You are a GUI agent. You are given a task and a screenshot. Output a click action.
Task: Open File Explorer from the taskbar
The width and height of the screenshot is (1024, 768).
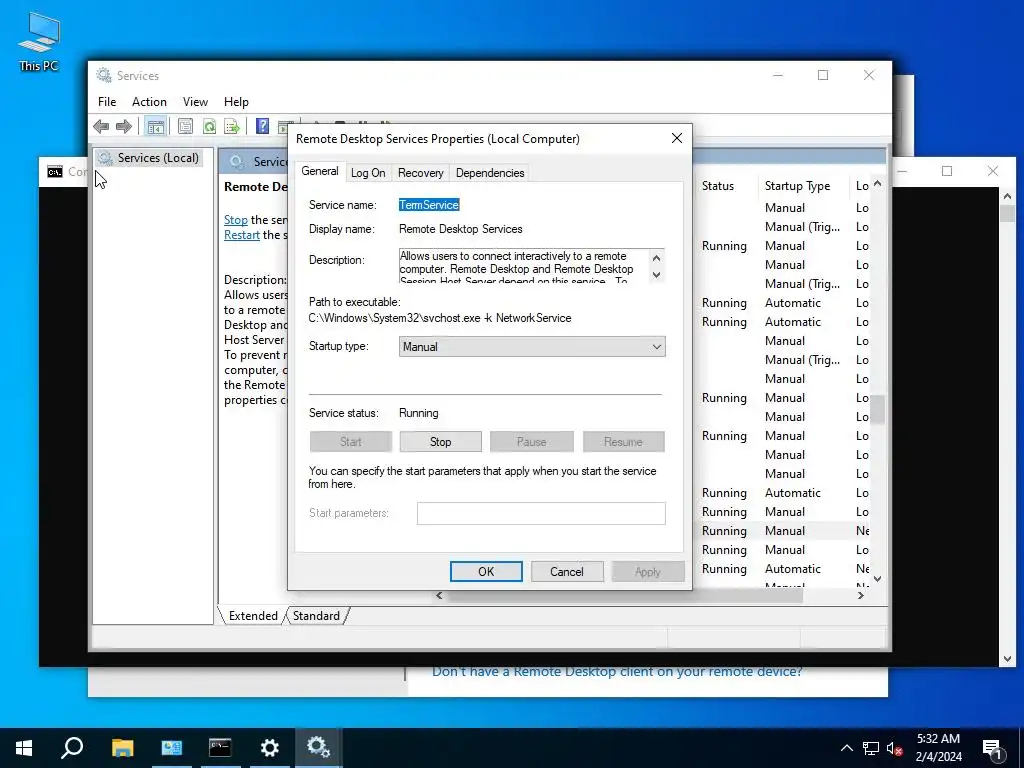point(122,747)
